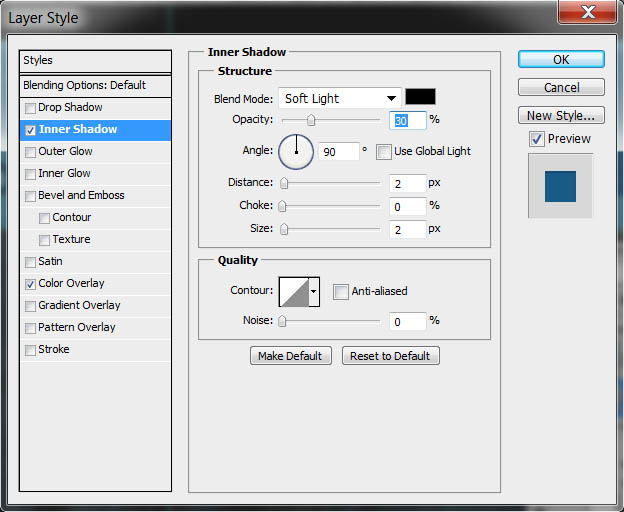Uncheck the Color Overlay checkbox

[x=30, y=284]
